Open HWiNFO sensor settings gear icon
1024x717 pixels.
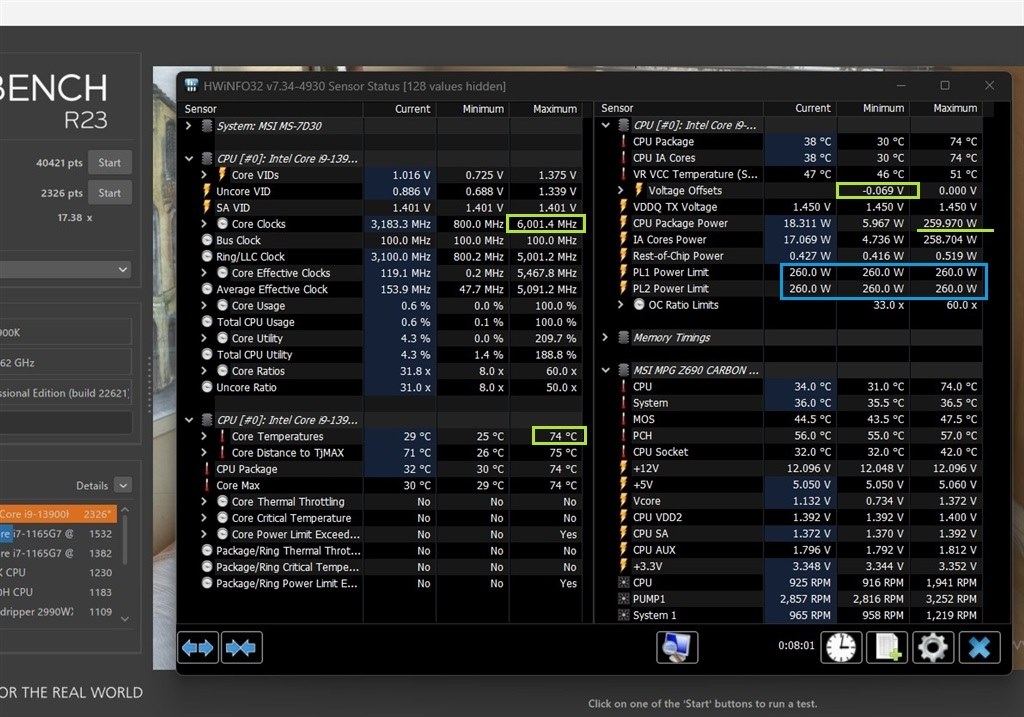tap(933, 647)
